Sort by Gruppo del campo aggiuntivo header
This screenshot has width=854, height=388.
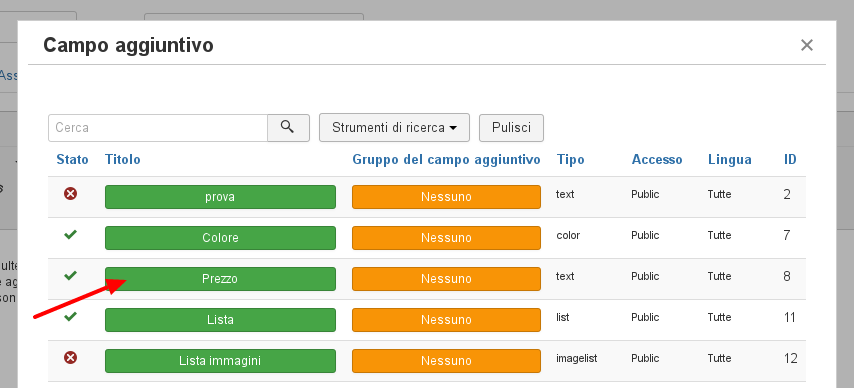pos(446,160)
